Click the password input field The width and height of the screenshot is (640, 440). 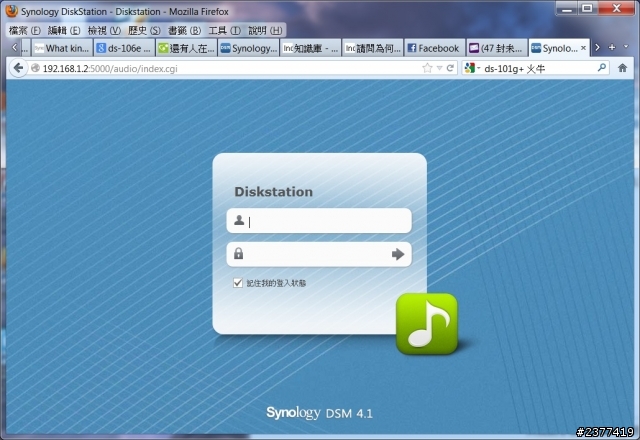click(x=319, y=254)
